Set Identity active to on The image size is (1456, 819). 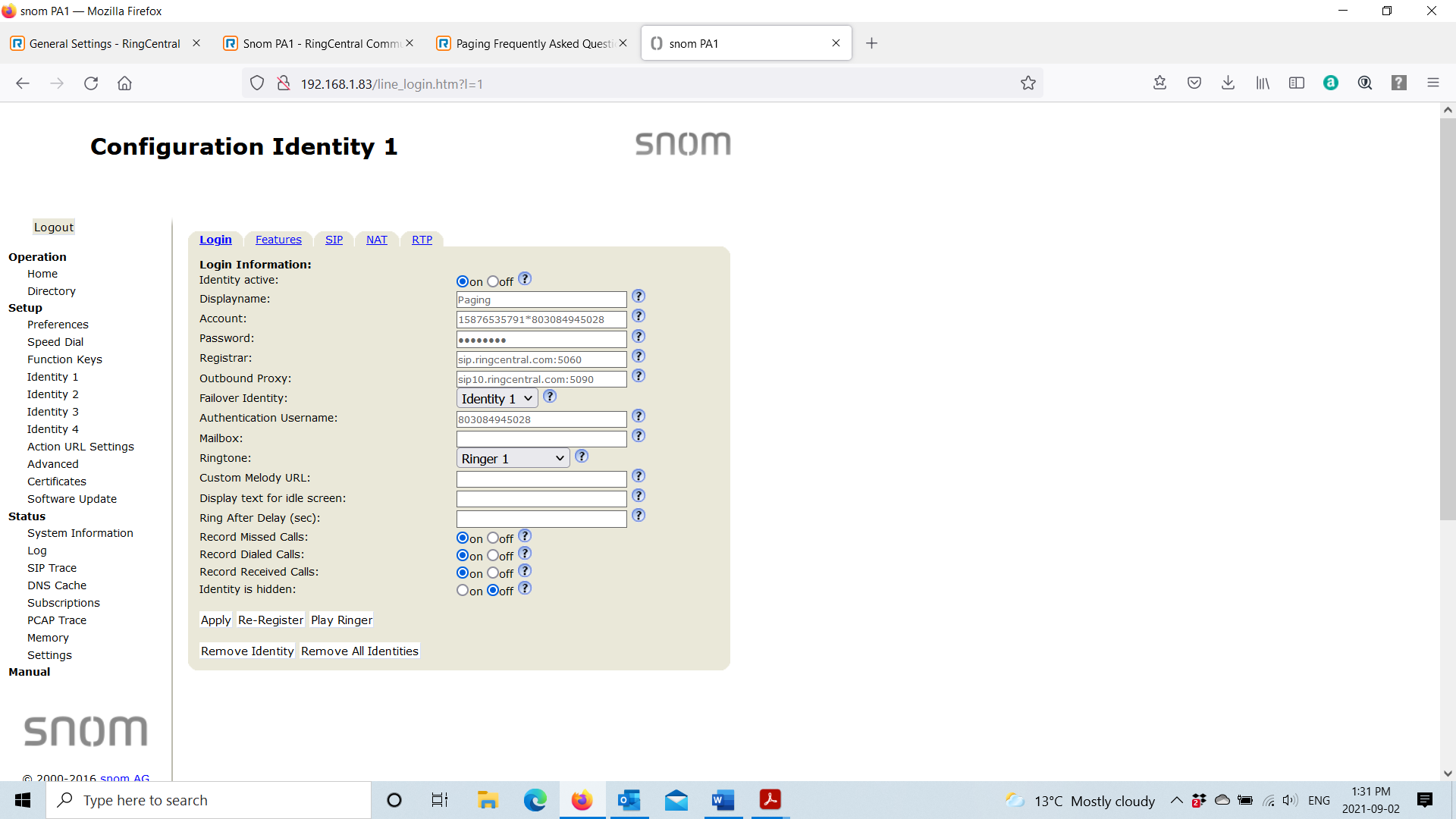pyautogui.click(x=463, y=281)
